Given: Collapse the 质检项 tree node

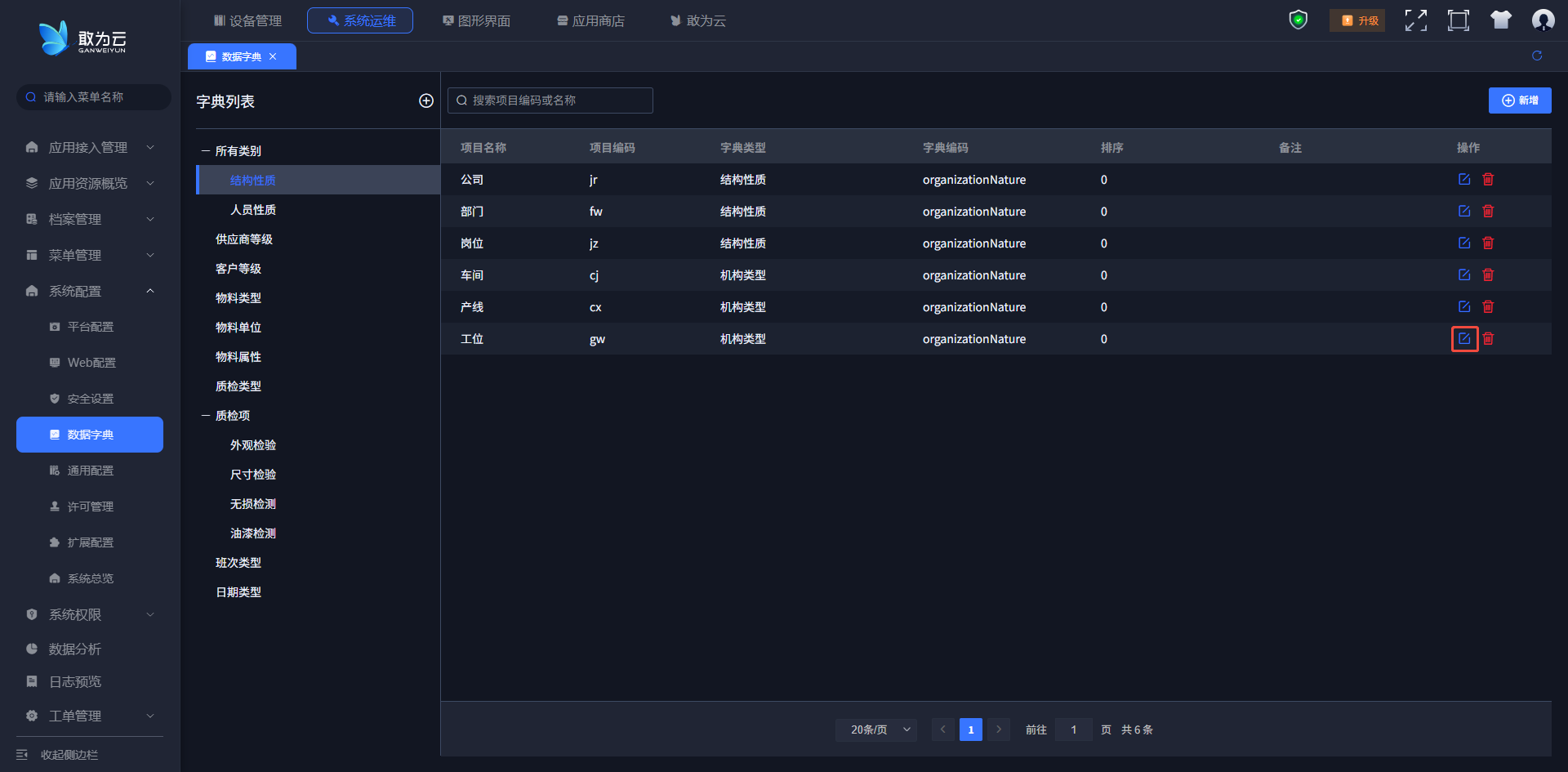Looking at the screenshot, I should click(206, 416).
